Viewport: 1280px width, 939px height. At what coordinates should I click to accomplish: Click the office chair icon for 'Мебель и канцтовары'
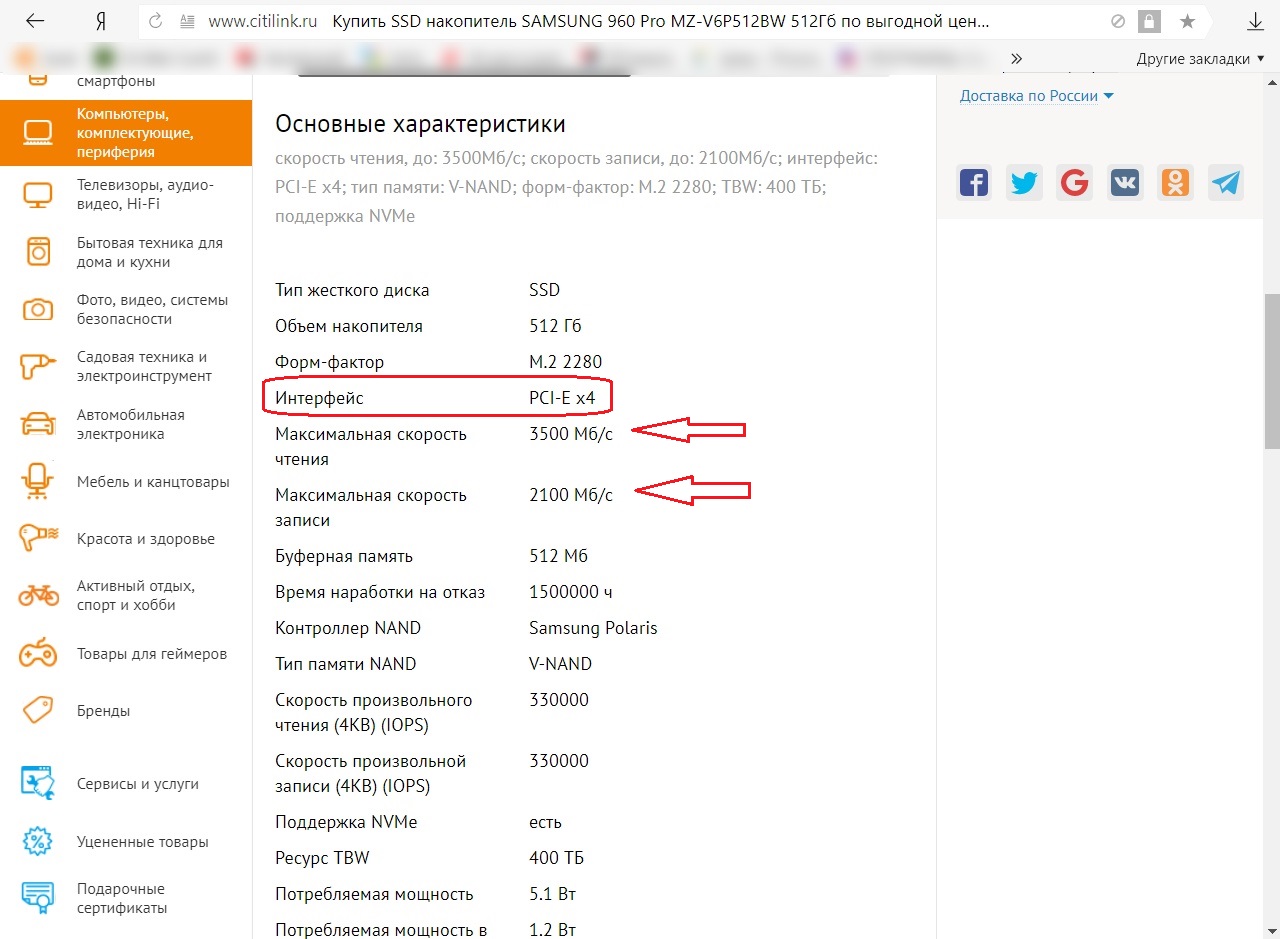(x=38, y=482)
